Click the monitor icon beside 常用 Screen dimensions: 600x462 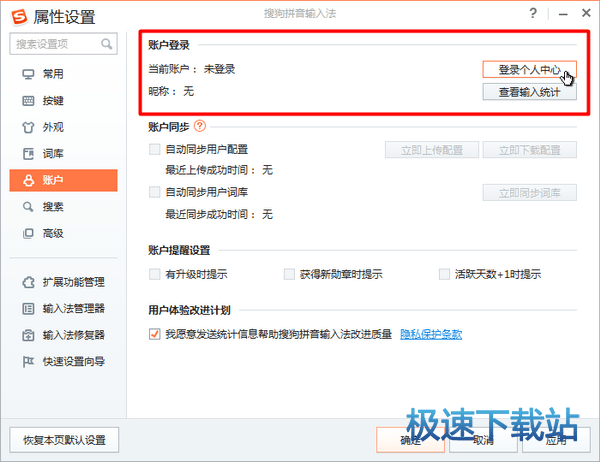[28, 74]
